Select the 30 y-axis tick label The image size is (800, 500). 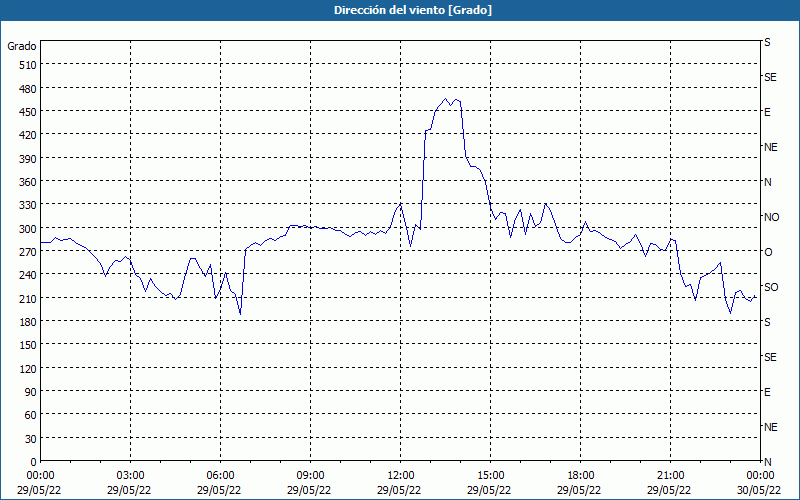[x=31, y=439]
